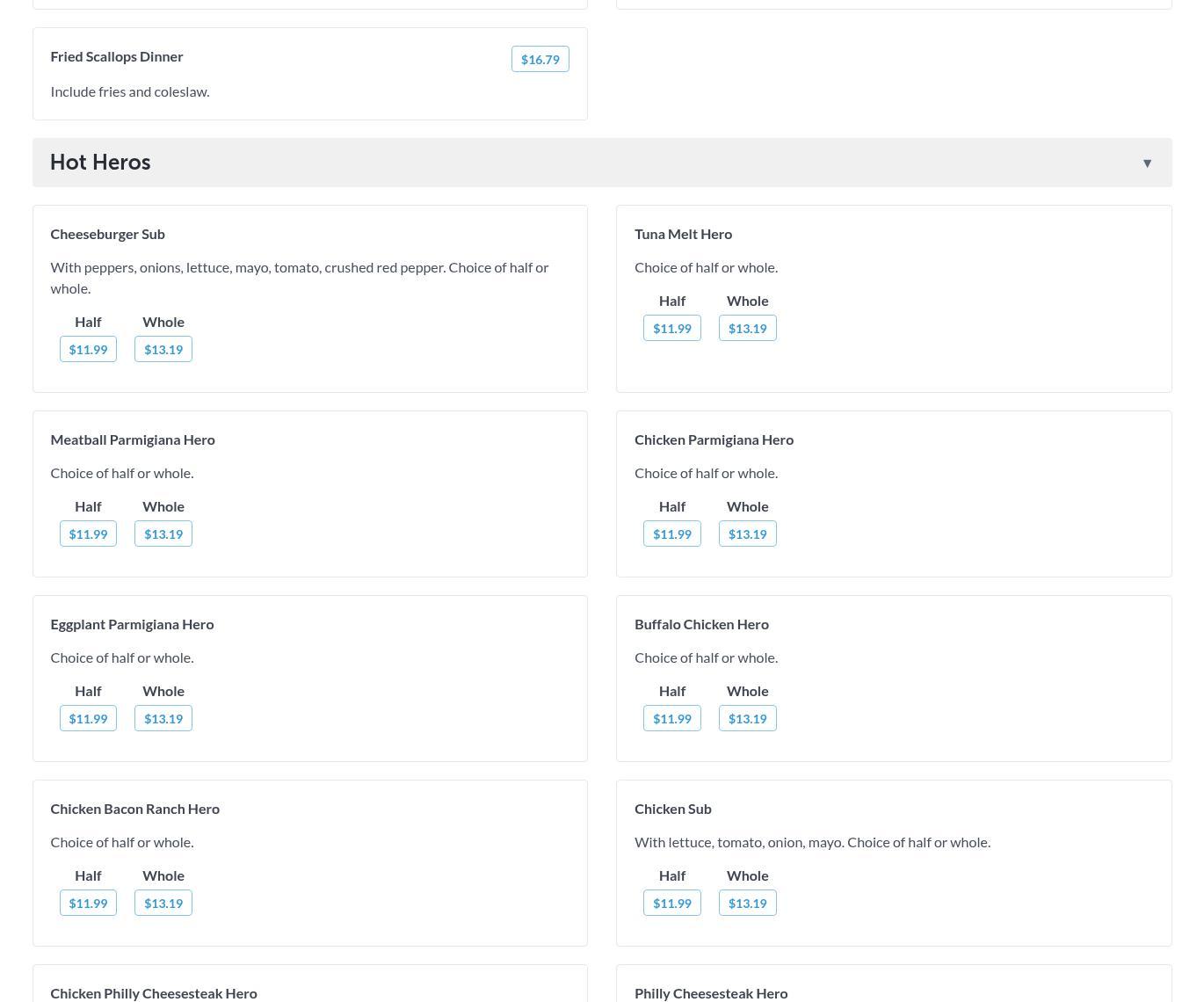Collapse the Hot Heros section arrow

(x=1147, y=163)
